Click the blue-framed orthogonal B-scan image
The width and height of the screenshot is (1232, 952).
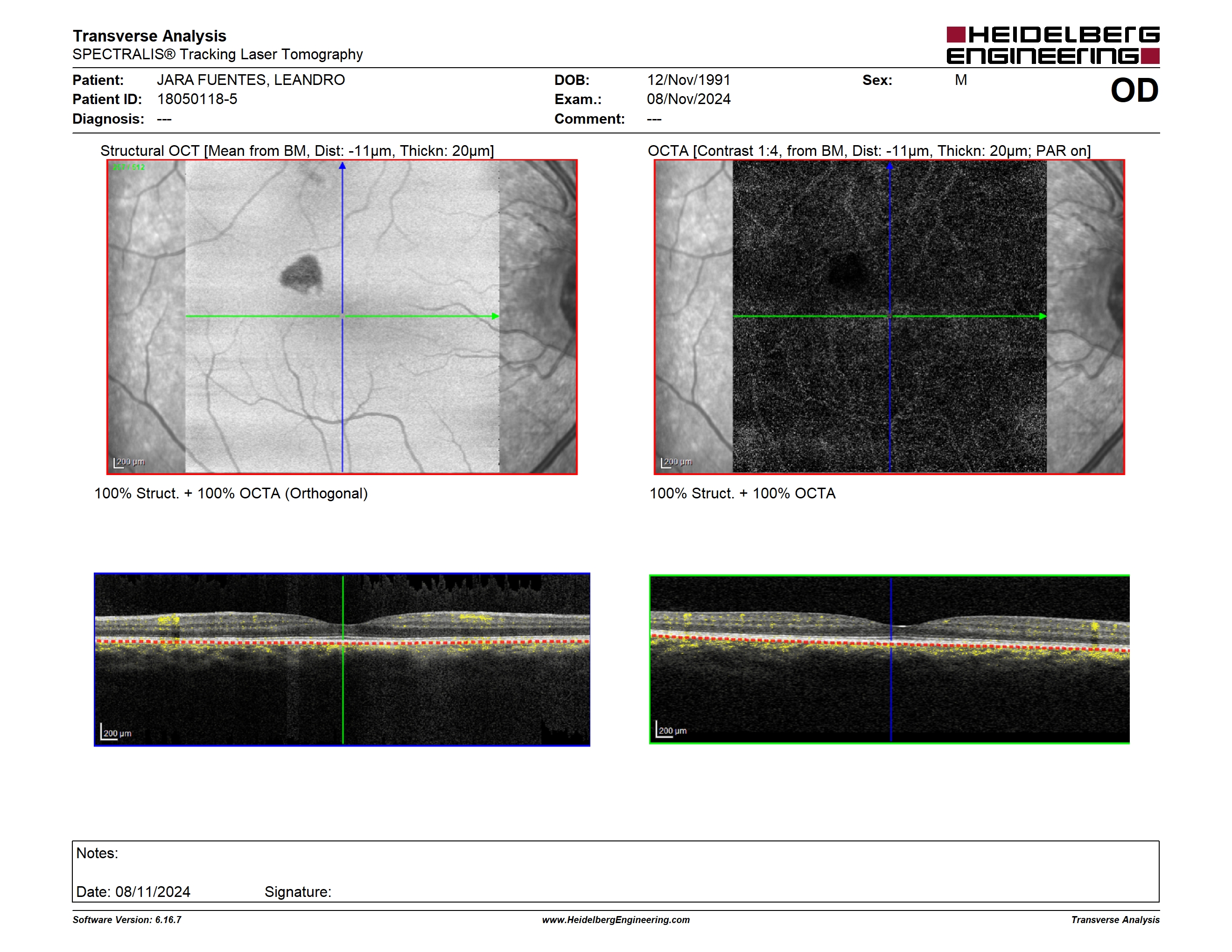click(342, 659)
